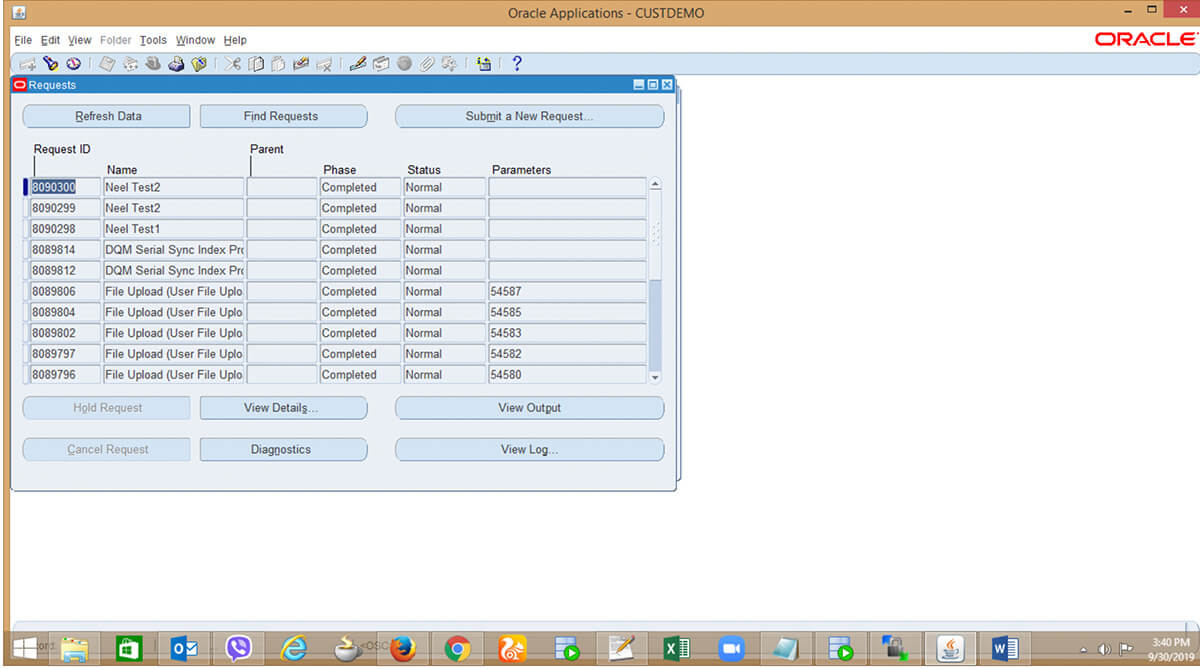Open the View menu

point(80,40)
